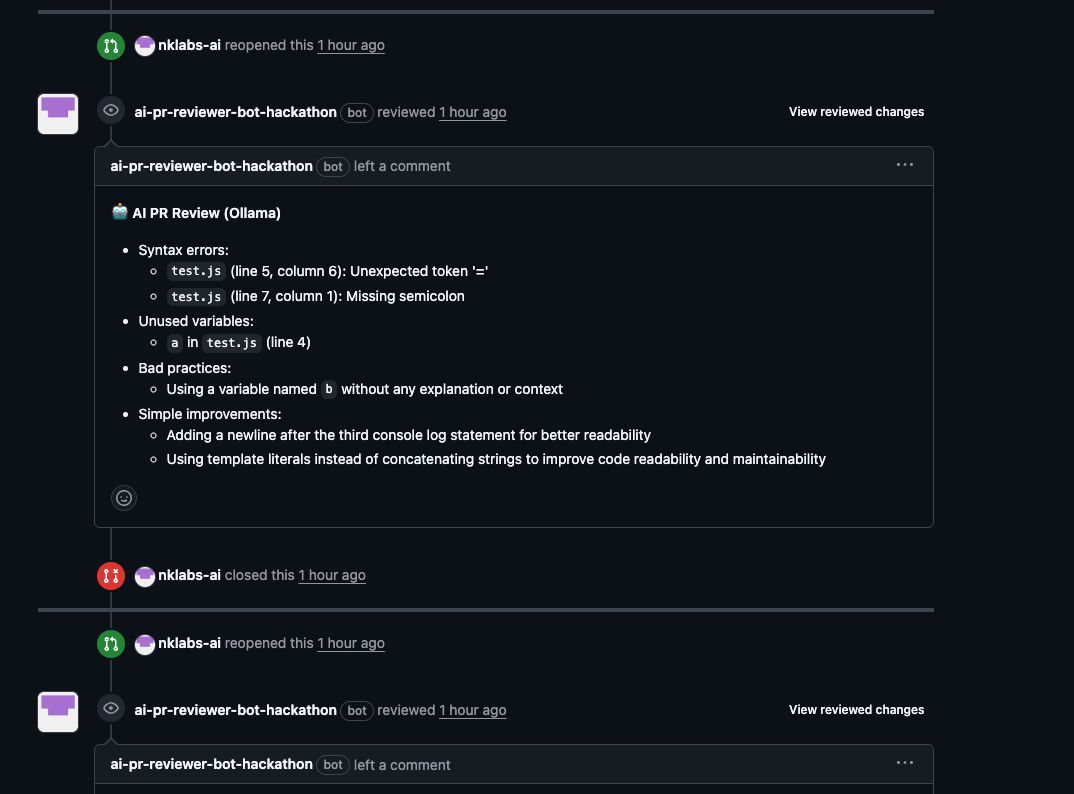The height and width of the screenshot is (794, 1074).
Task: Click the bot's purple avatar next to the second review
Action: tap(57, 711)
